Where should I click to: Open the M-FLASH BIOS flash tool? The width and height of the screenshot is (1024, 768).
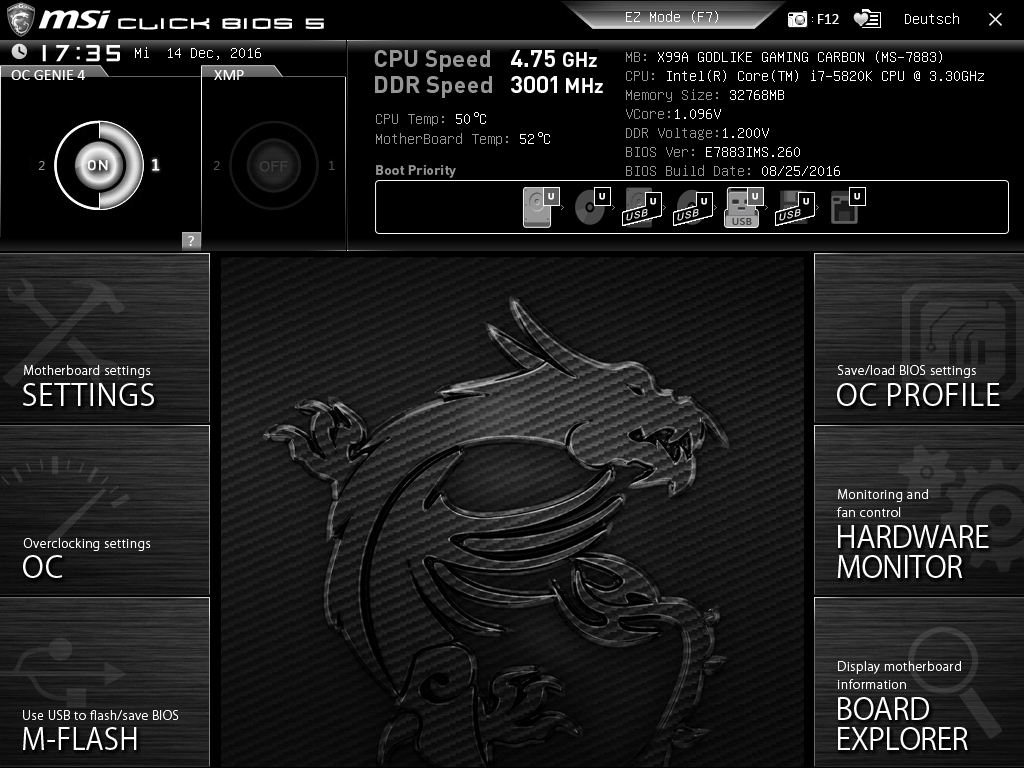click(x=104, y=682)
